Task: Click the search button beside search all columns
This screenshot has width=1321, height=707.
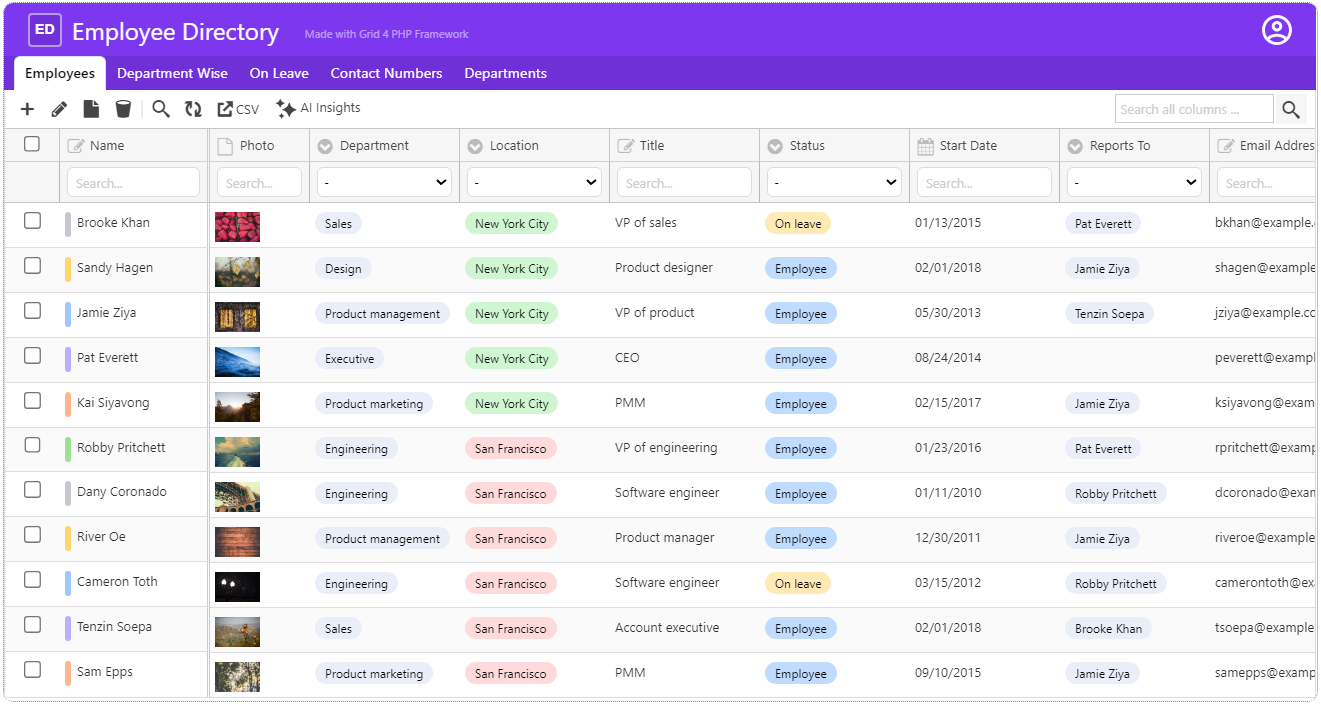Action: coord(1291,110)
